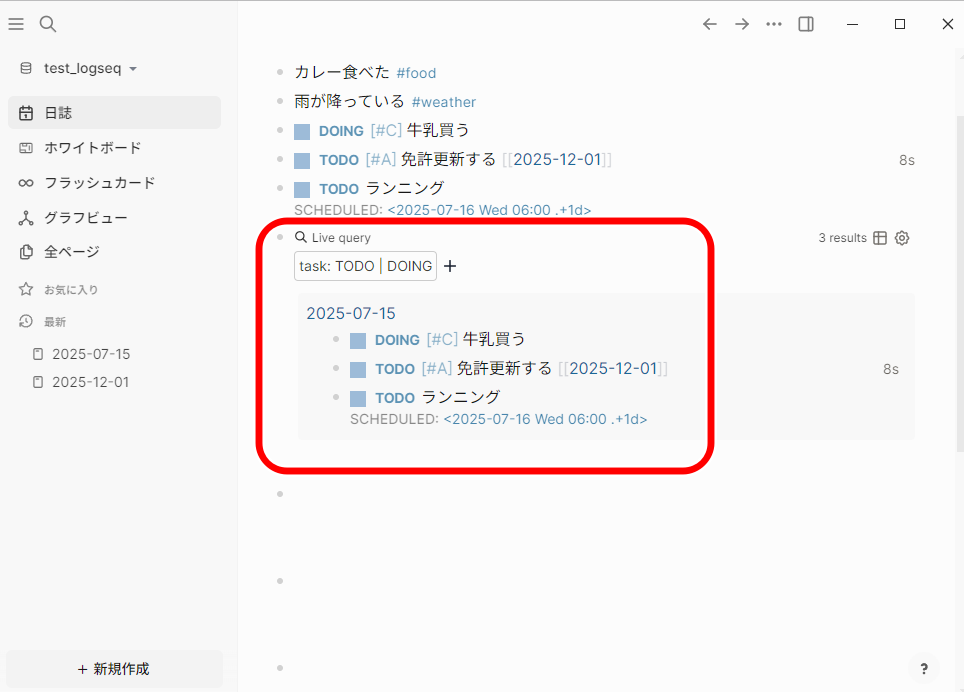Viewport: 964px width, 692px height.
Task: Check the 免許更新する task box in journal
Action: (x=302, y=160)
